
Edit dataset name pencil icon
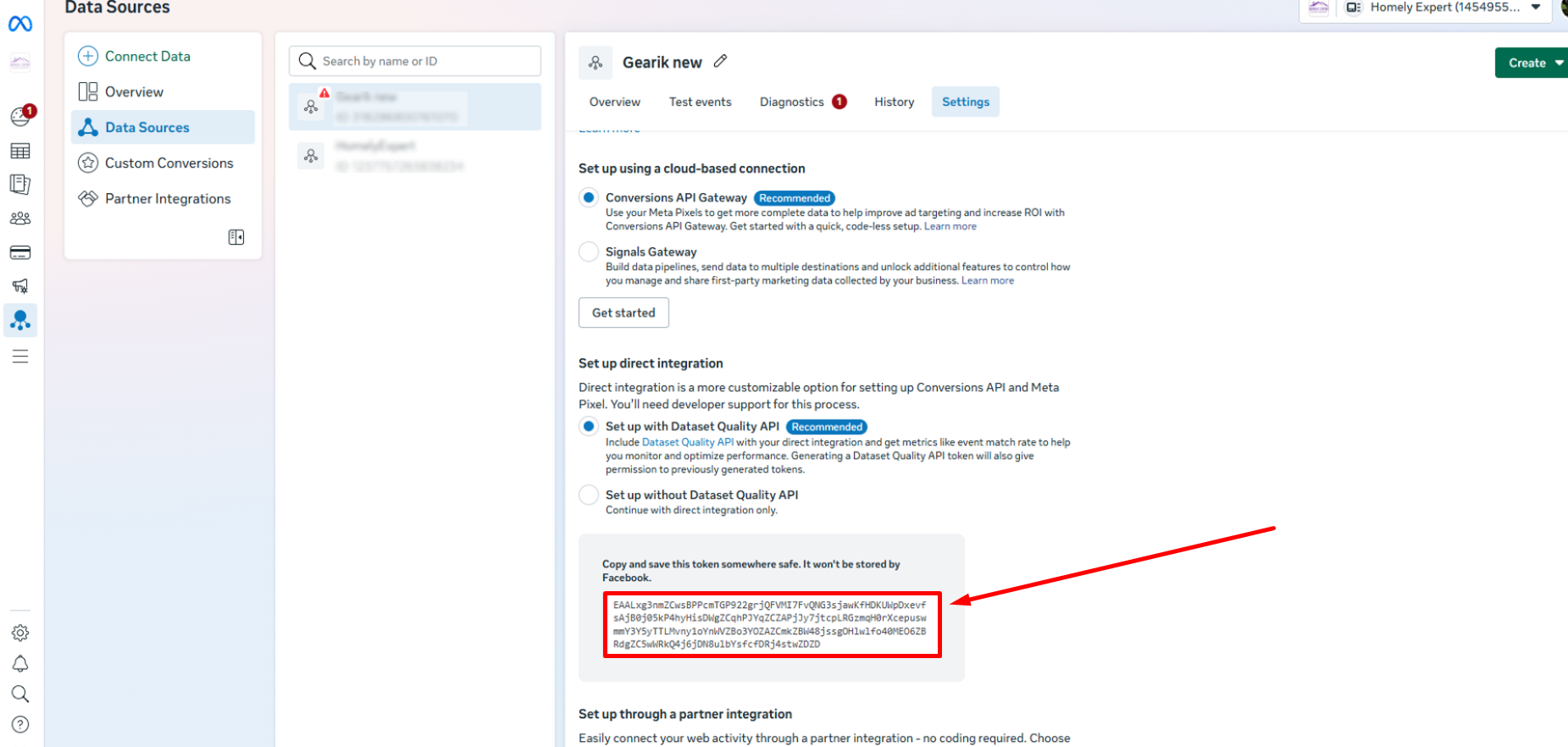(720, 61)
